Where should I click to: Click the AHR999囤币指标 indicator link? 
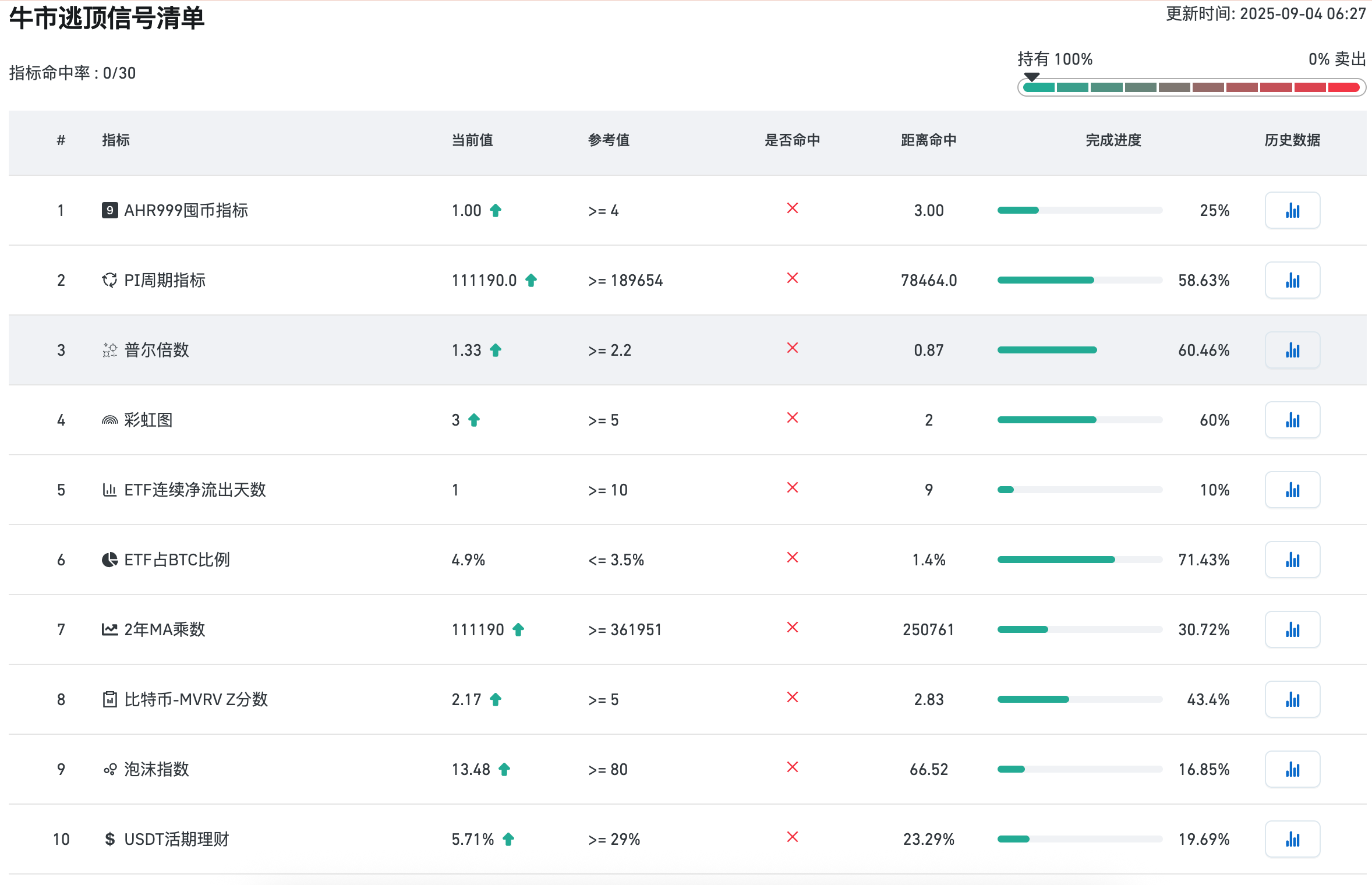[x=186, y=210]
